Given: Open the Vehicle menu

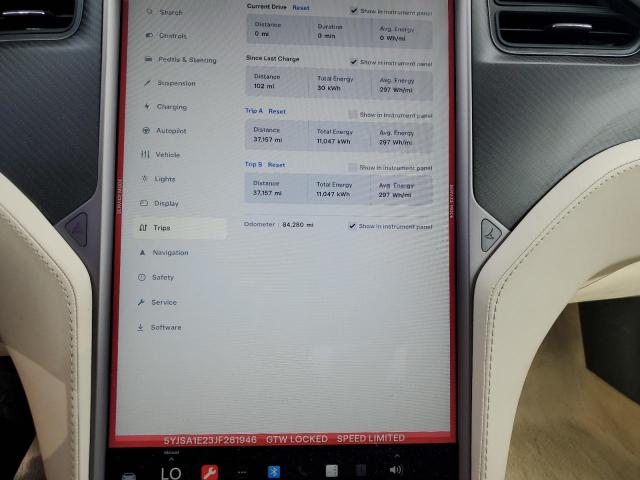Looking at the screenshot, I should [167, 155].
